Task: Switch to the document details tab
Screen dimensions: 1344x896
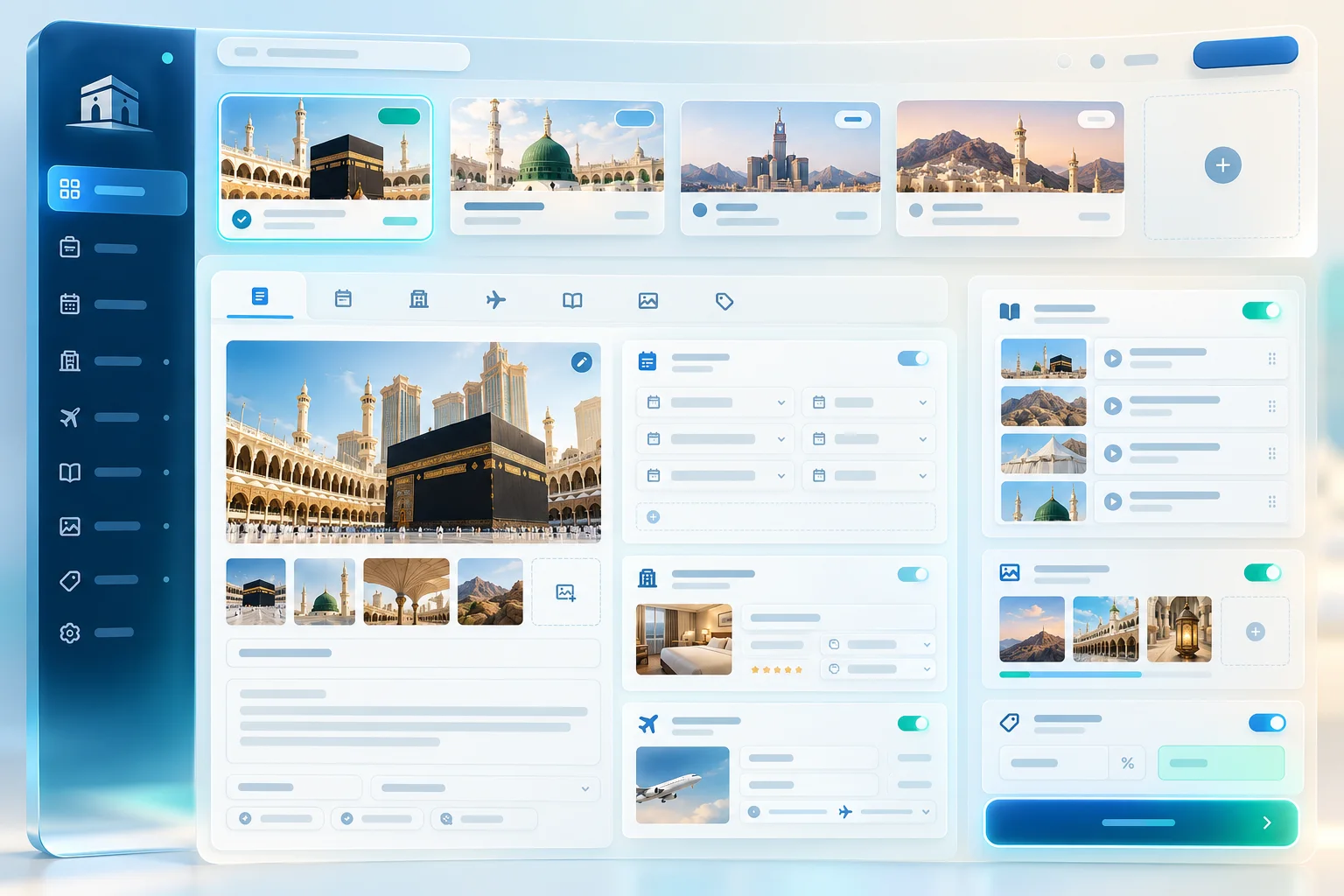Action: [x=260, y=297]
